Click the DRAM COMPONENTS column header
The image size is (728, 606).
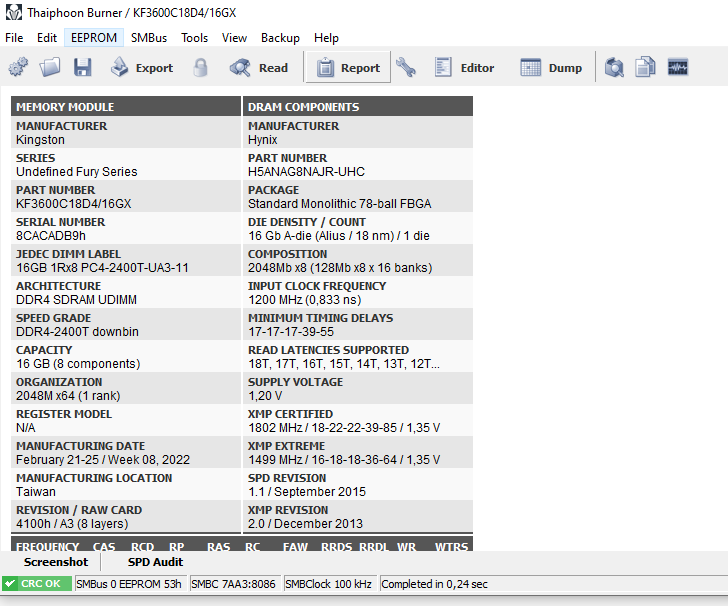[358, 106]
